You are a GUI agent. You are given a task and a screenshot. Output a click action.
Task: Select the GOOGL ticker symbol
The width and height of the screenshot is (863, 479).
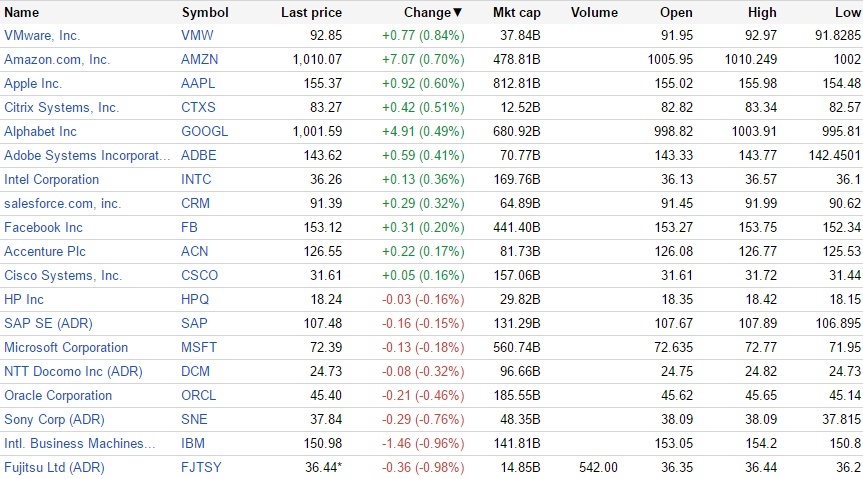[x=205, y=131]
